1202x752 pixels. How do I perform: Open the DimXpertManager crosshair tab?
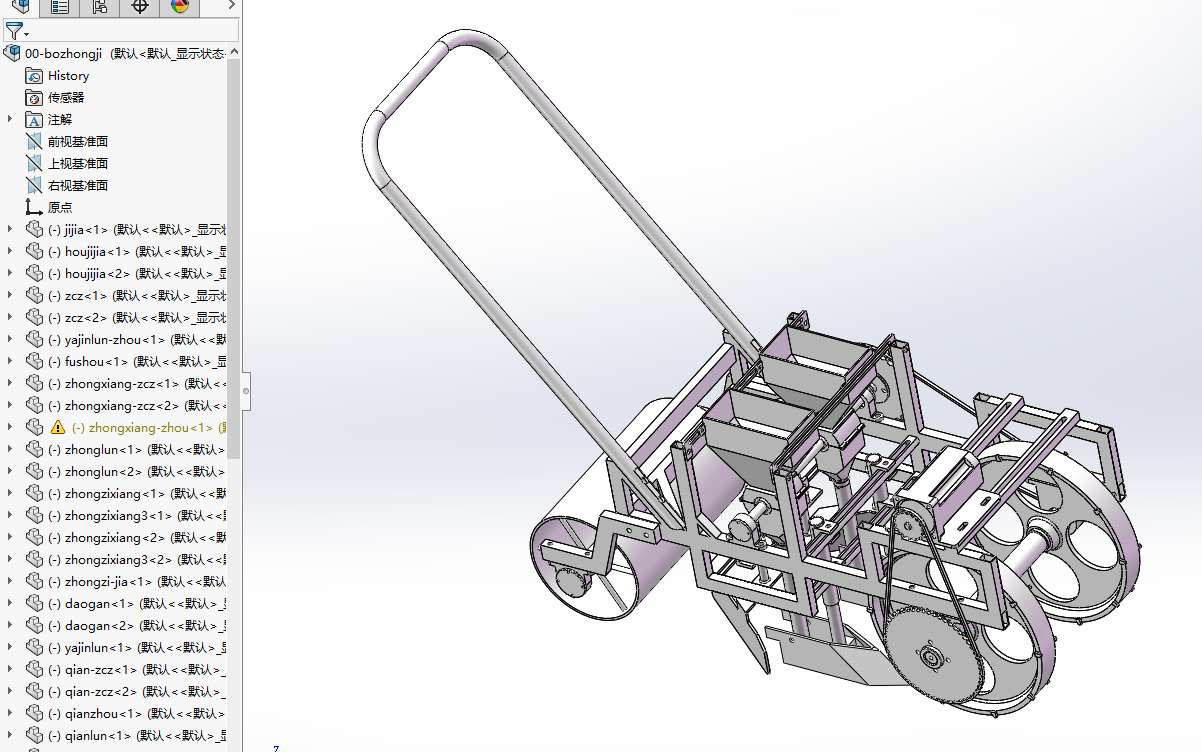[x=140, y=7]
